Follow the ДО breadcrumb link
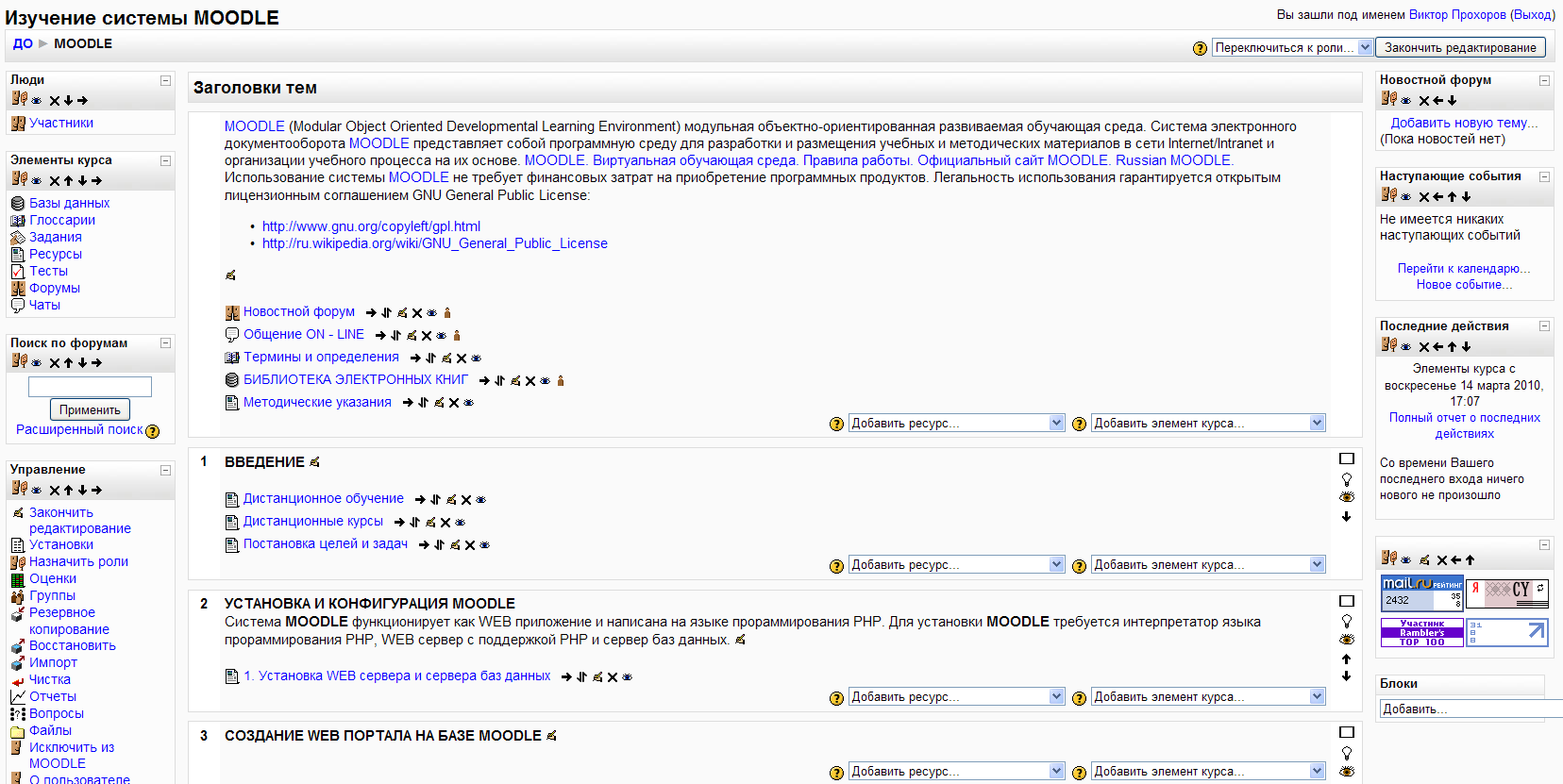The width and height of the screenshot is (1563, 784). [x=23, y=43]
